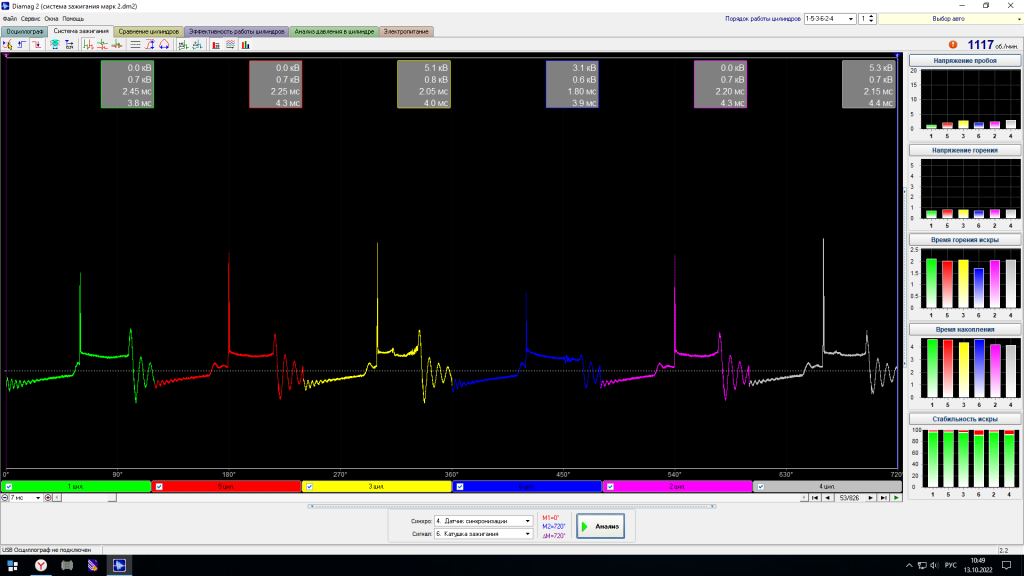Click the arrows-with-value measurement icon
The image size is (1024, 576).
(x=69, y=44)
